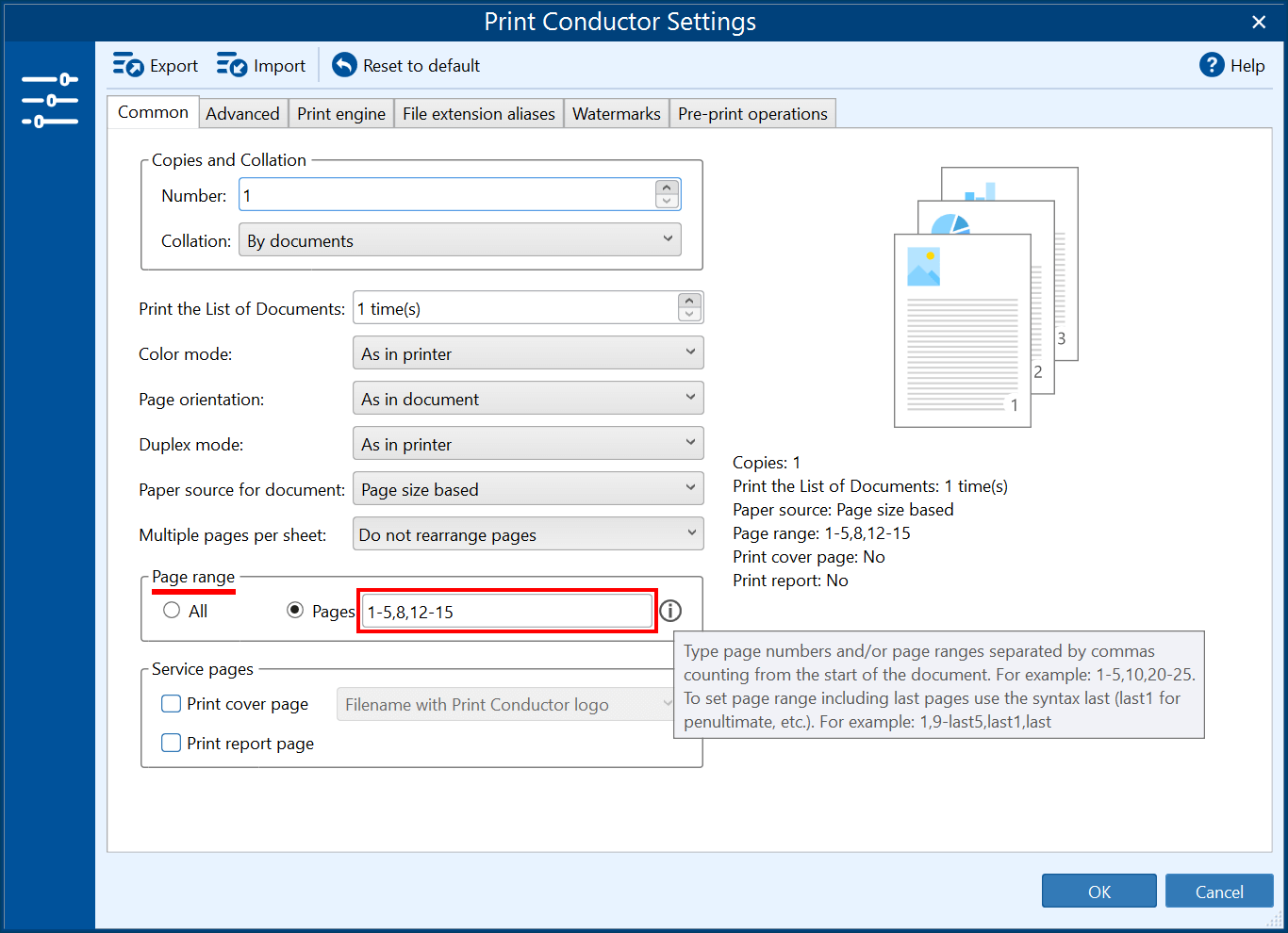Decrease Print the List of Documents count

coord(689,315)
